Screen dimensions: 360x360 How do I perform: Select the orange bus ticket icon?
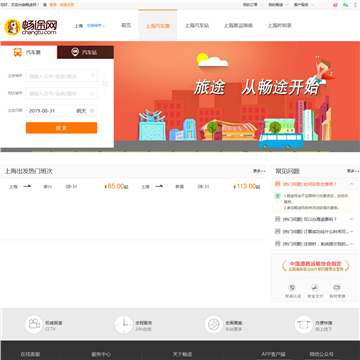click(18, 52)
